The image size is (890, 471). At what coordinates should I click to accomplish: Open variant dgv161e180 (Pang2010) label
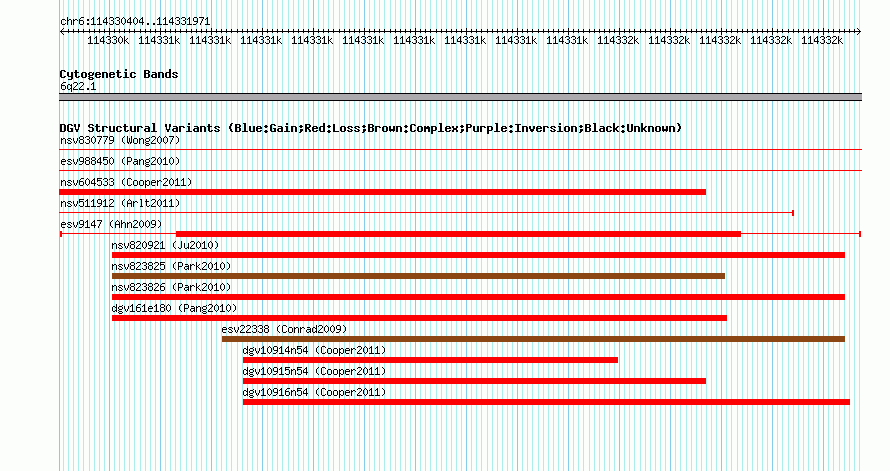(174, 308)
